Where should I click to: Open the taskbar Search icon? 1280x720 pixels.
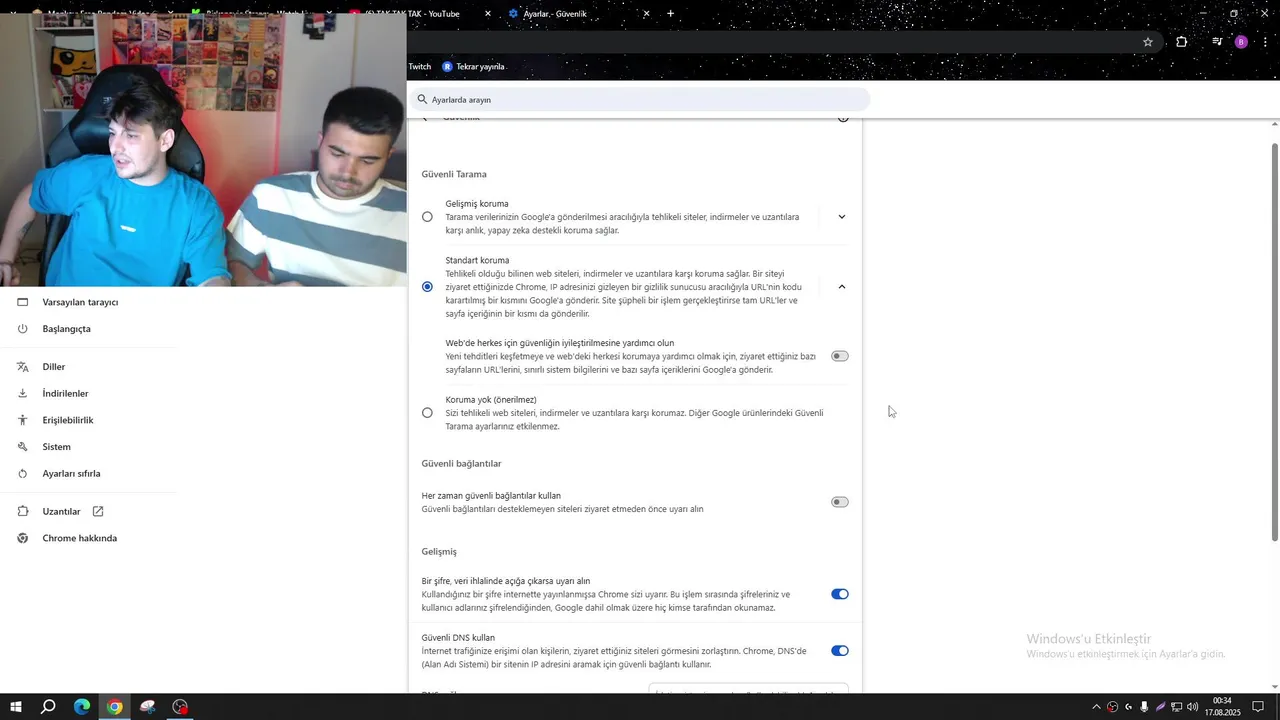point(48,707)
